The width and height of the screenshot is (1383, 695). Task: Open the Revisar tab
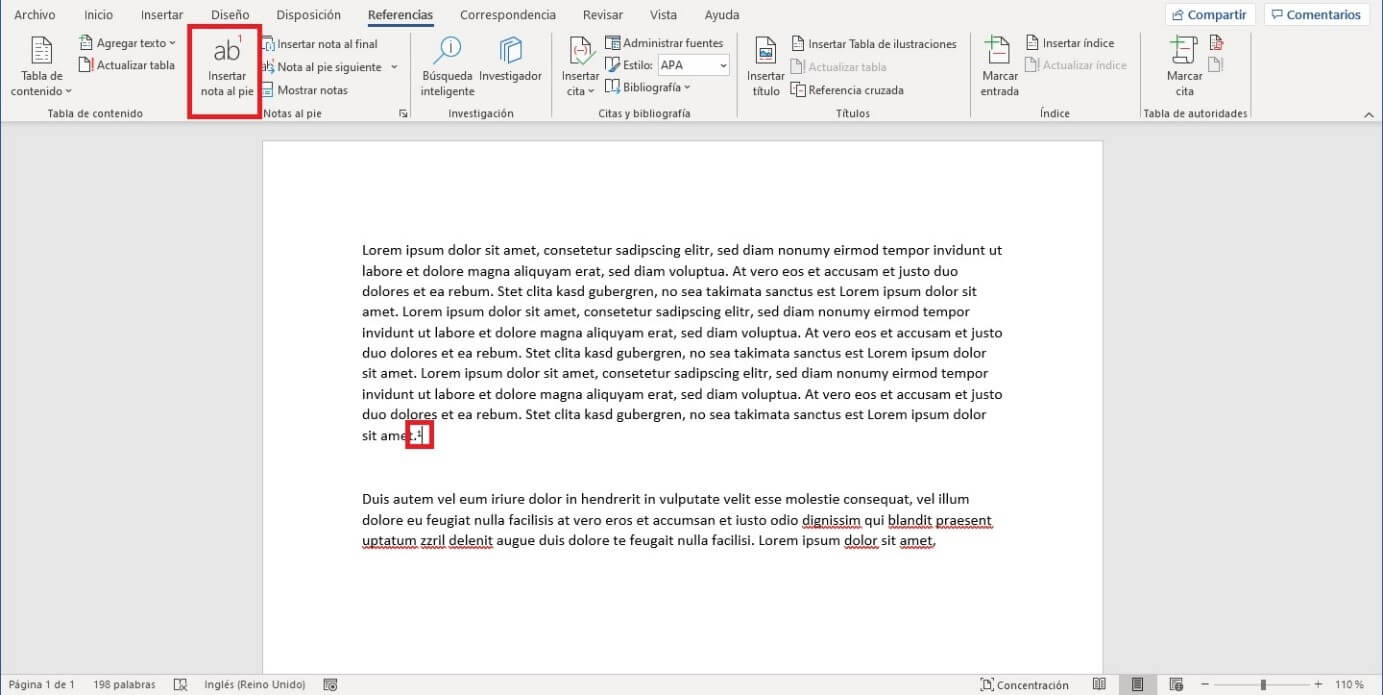[x=601, y=15]
